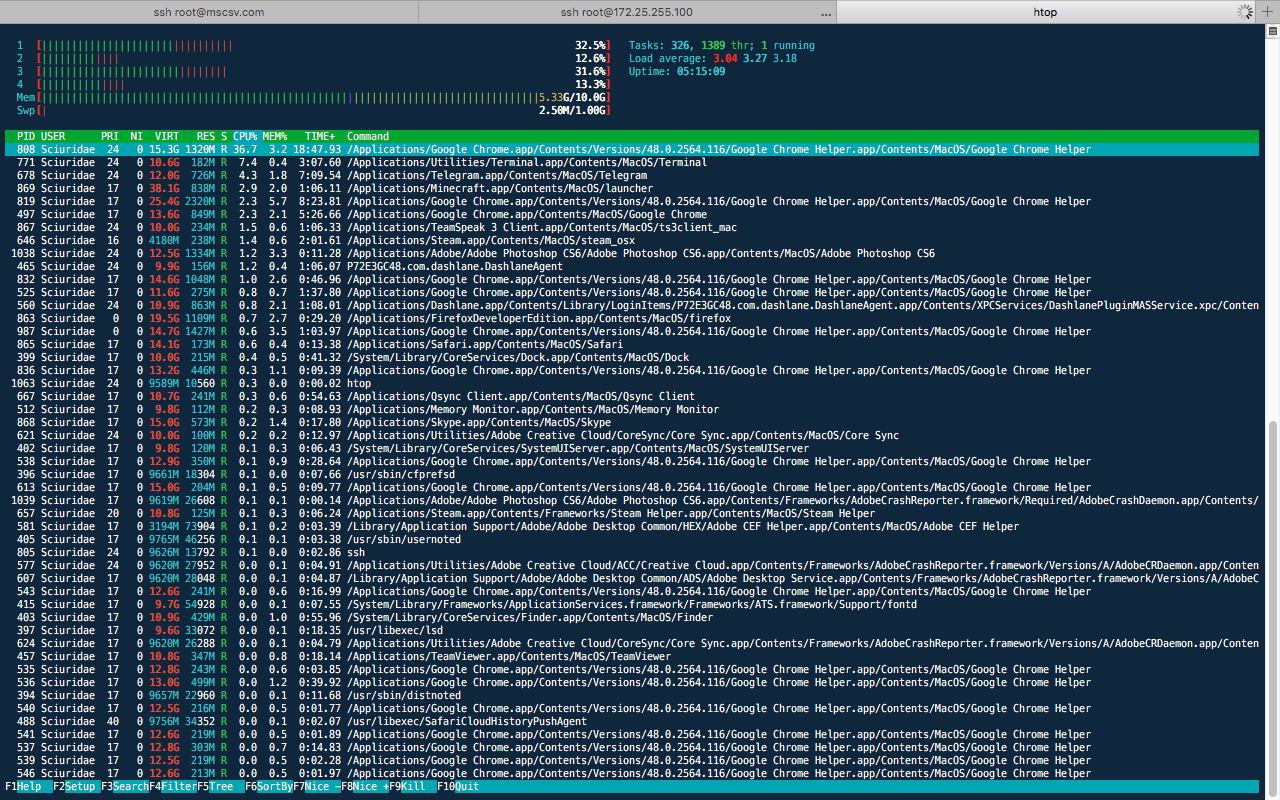Screen dimensions: 1280x800
Task: Select the Memory Monitor process row
Action: pyautogui.click(x=632, y=410)
